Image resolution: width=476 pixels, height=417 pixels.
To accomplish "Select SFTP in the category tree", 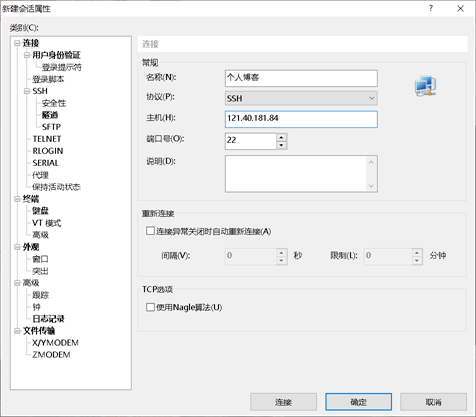I will (51, 127).
